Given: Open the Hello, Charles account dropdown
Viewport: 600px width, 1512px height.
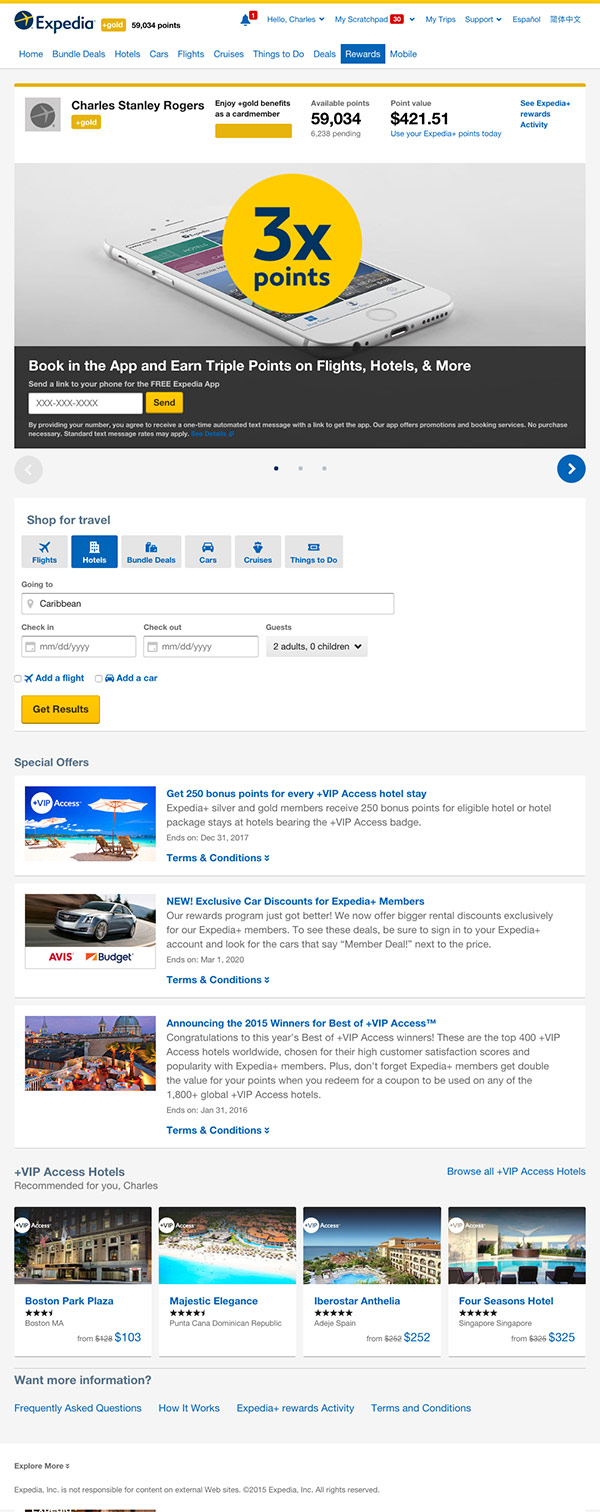Looking at the screenshot, I should tap(296, 19).
